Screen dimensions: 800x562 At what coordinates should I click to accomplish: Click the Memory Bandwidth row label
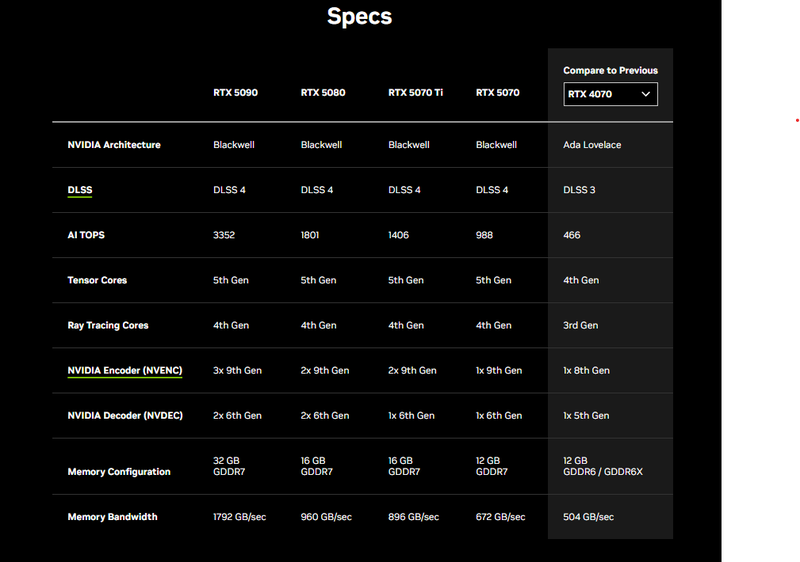pos(113,517)
